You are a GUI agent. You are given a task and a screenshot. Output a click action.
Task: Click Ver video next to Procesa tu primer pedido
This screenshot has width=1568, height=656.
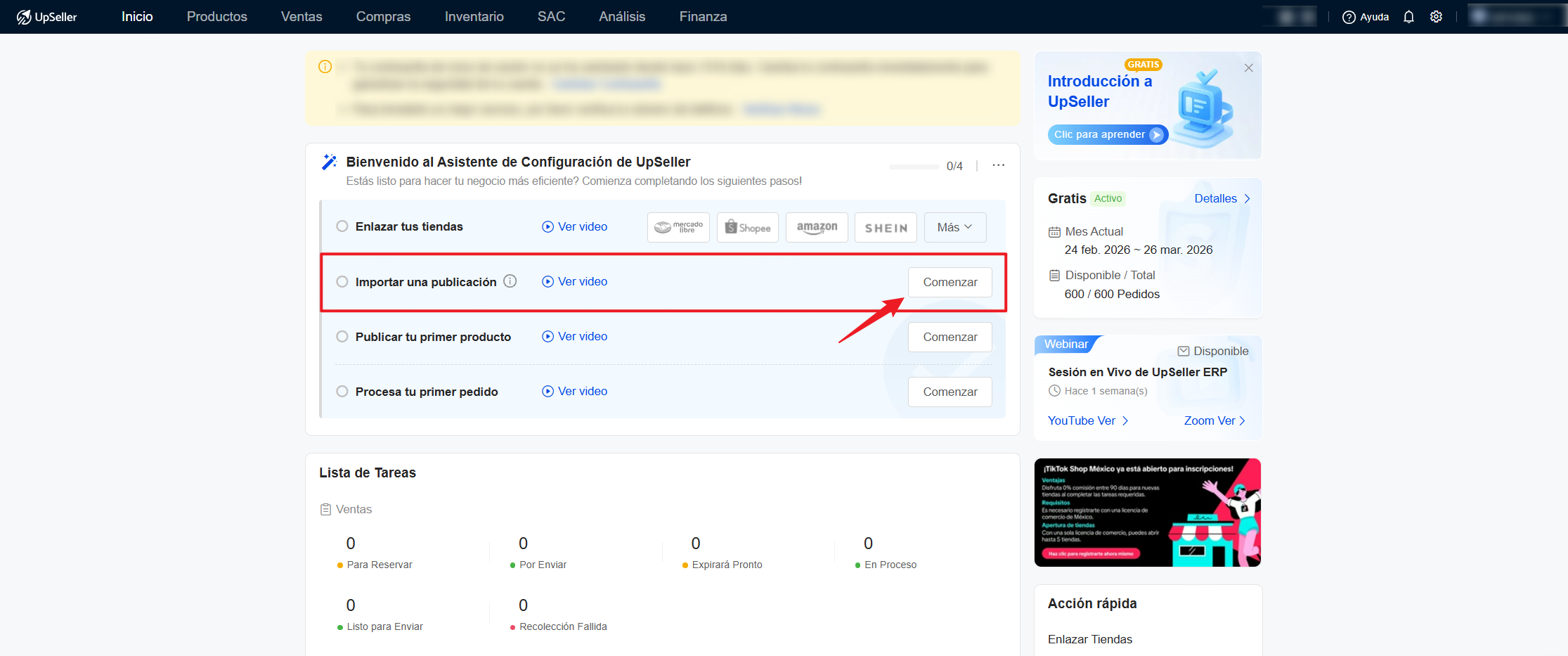tap(574, 391)
